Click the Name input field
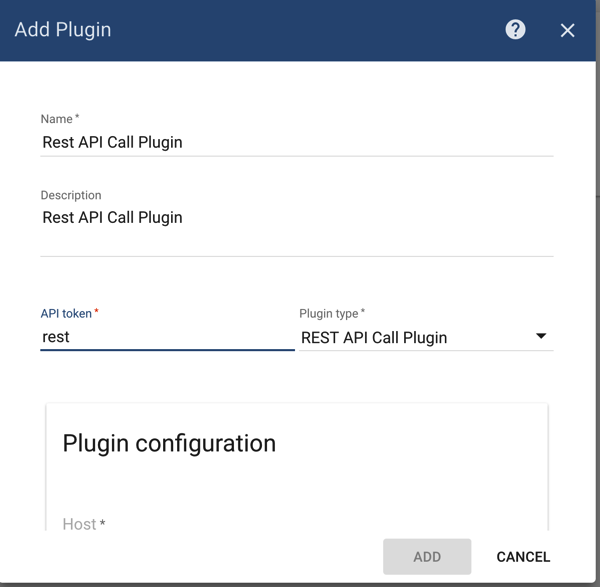600x587 pixels. tap(296, 142)
